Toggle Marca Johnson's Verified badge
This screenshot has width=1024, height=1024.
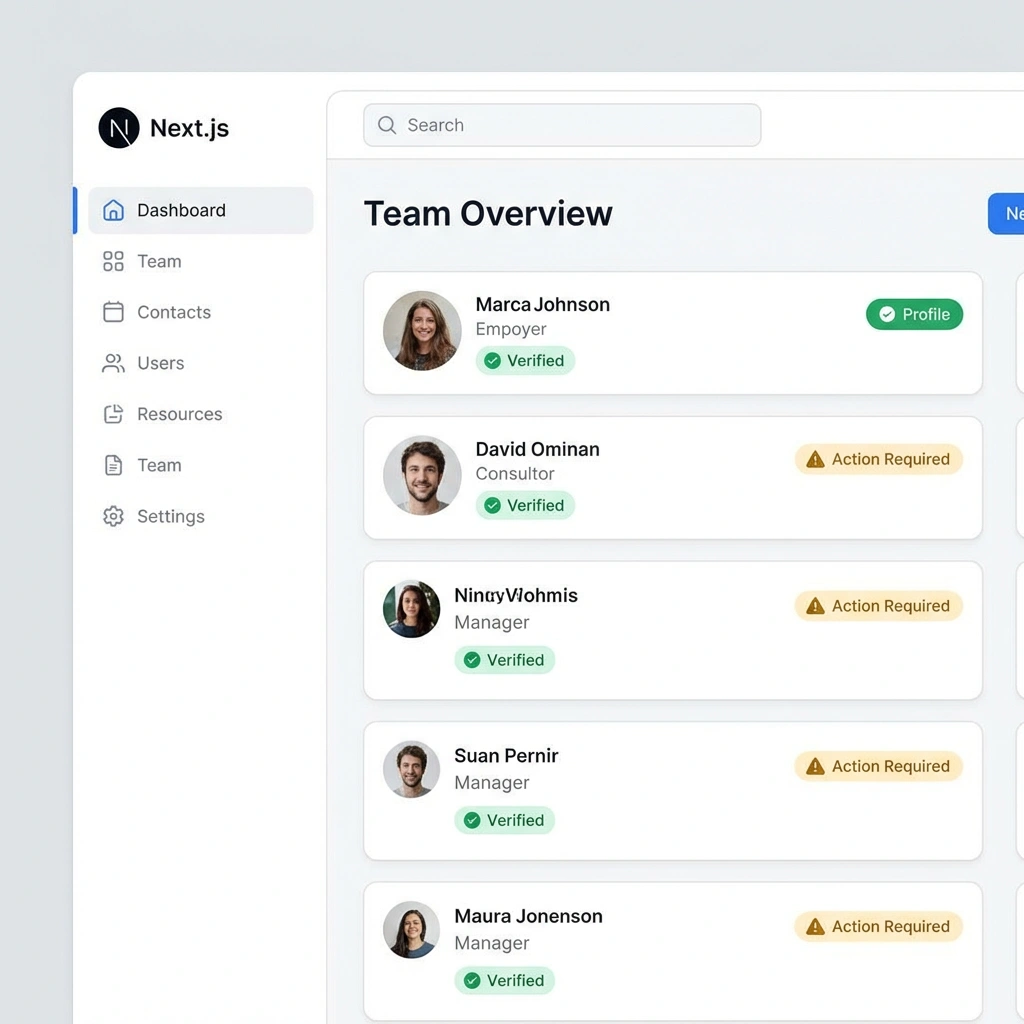[525, 360]
